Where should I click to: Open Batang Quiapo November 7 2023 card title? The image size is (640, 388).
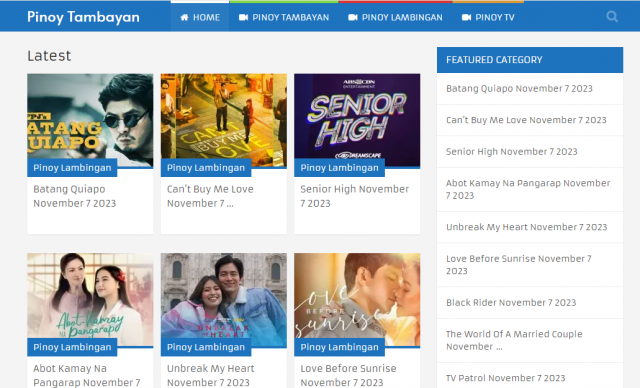click(75, 196)
